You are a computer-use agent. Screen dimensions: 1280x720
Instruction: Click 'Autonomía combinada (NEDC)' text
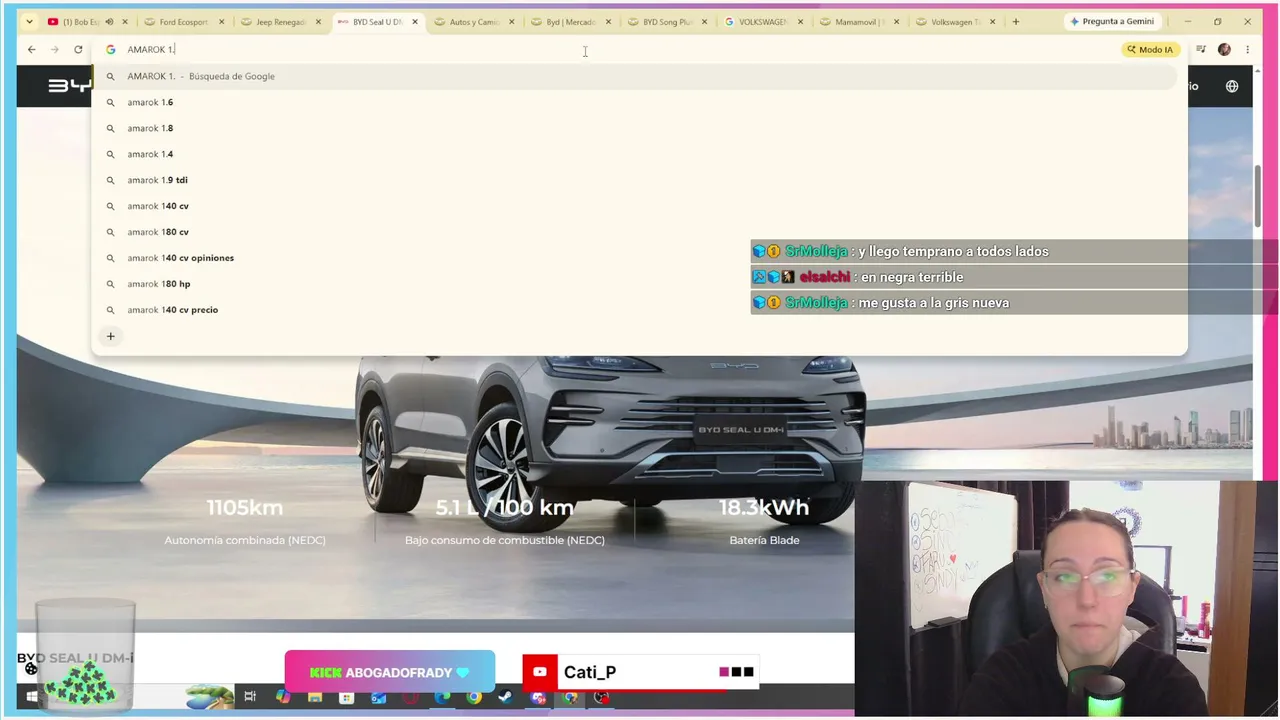click(245, 540)
